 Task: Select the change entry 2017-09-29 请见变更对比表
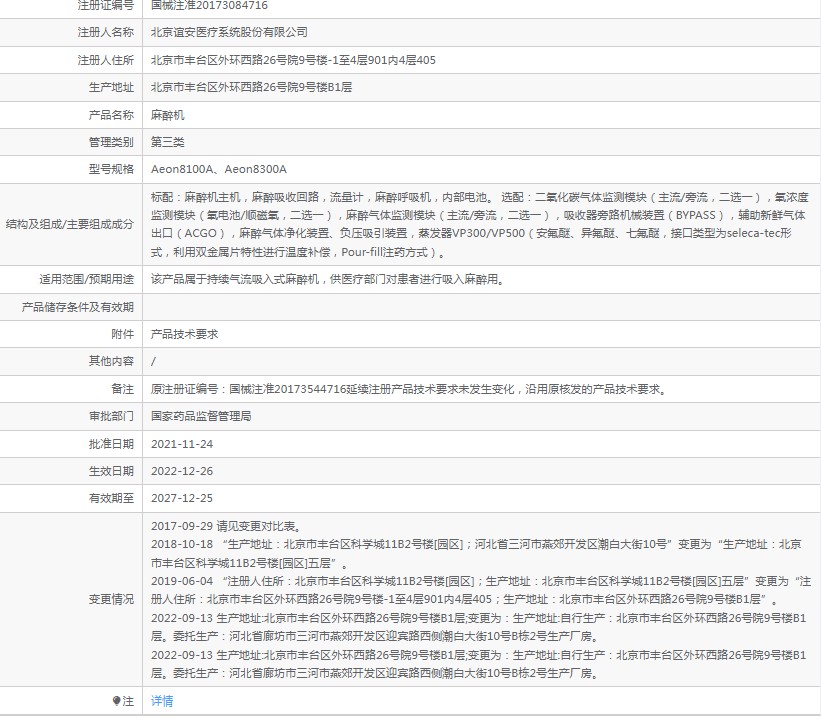(226, 526)
